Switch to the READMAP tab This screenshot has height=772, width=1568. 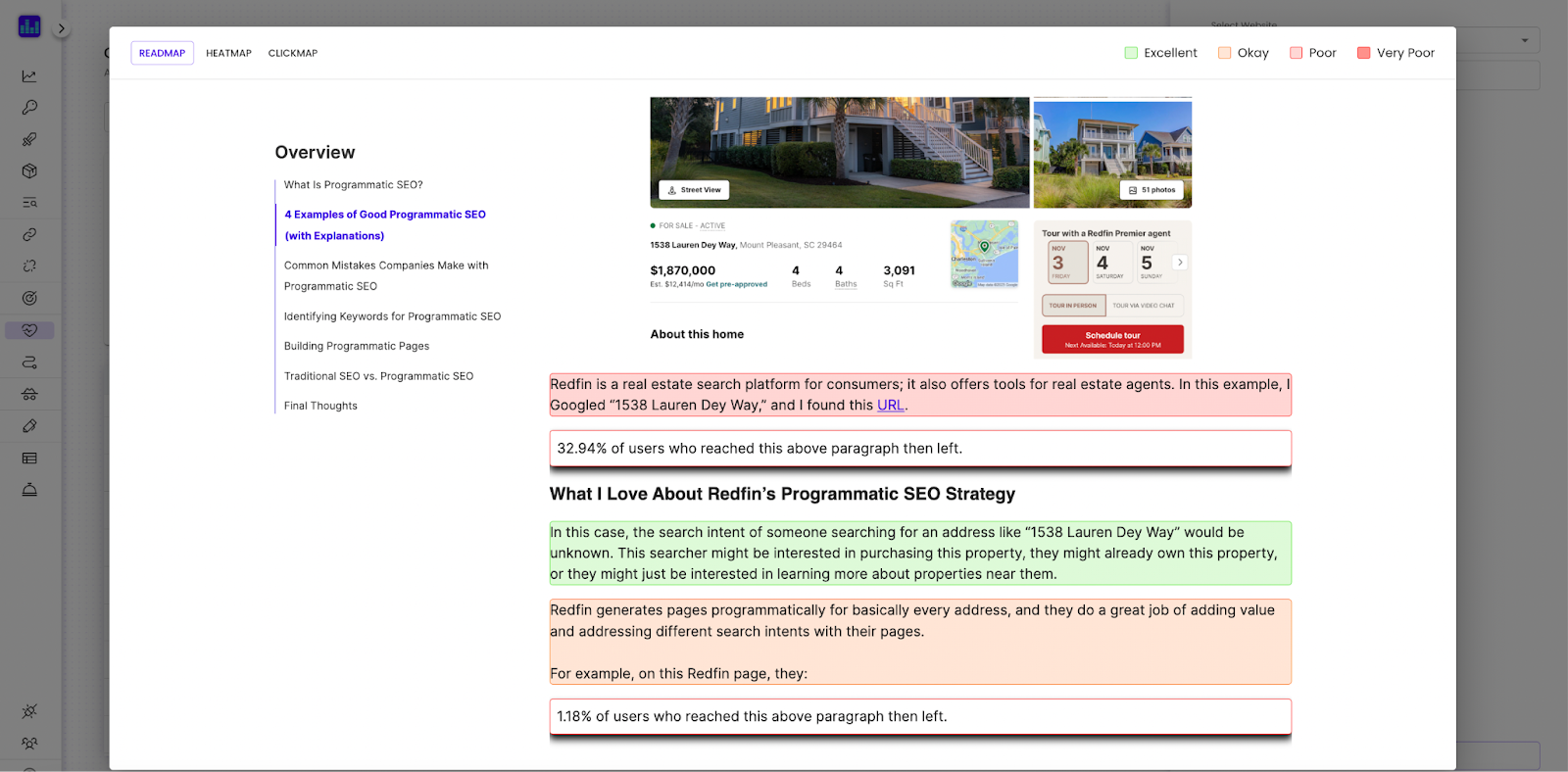[x=162, y=53]
